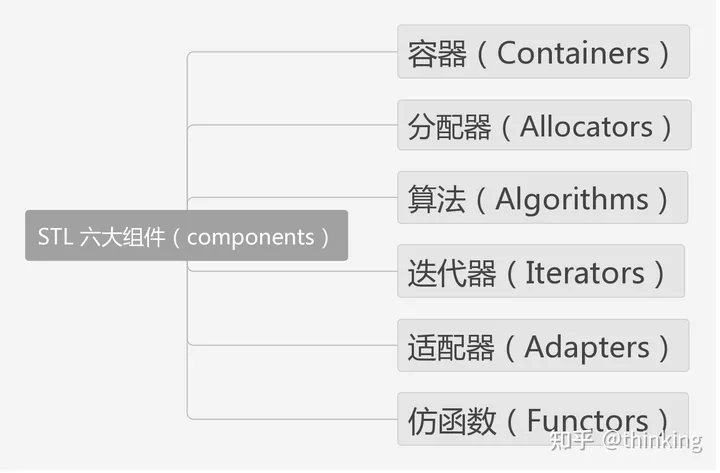Click the word "components" in root node

[x=250, y=237]
